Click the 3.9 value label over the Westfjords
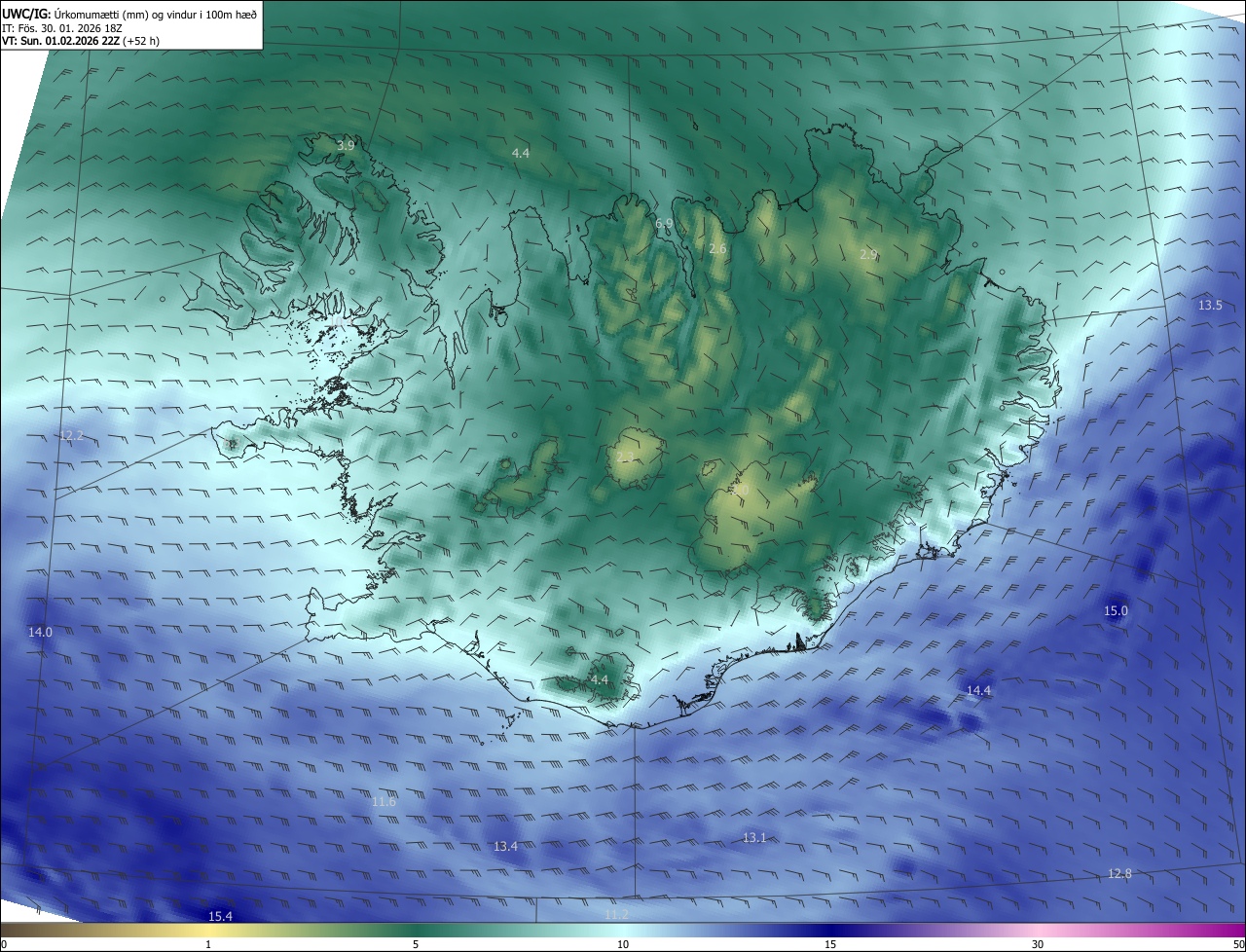This screenshot has width=1246, height=952. pos(346,145)
